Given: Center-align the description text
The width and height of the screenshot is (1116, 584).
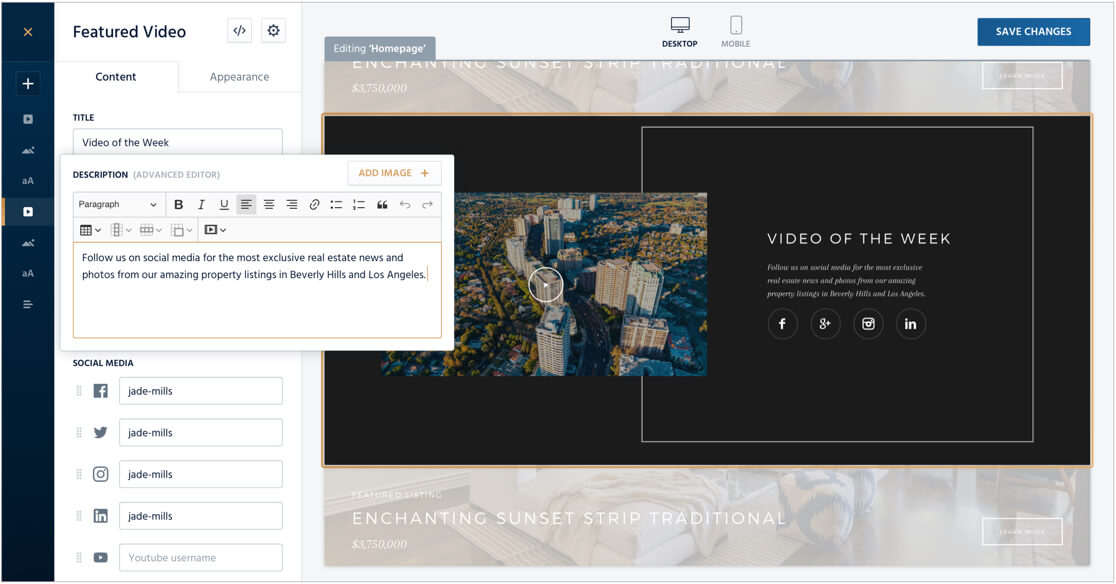Looking at the screenshot, I should (x=269, y=205).
